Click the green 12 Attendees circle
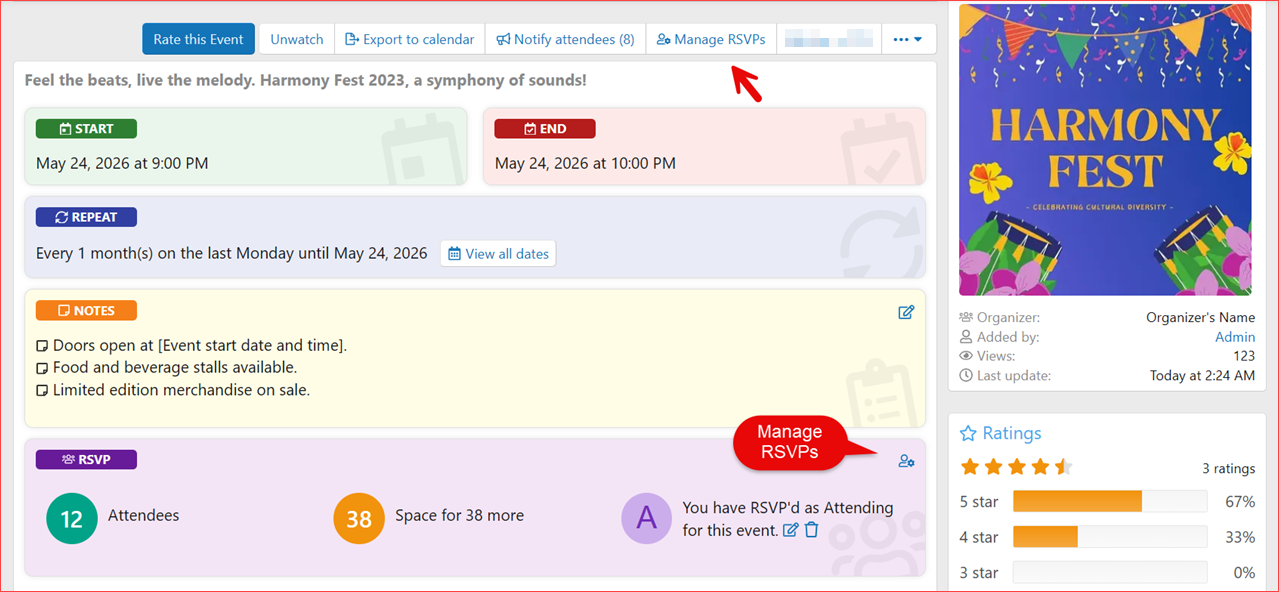The height and width of the screenshot is (592, 1279). click(71, 518)
